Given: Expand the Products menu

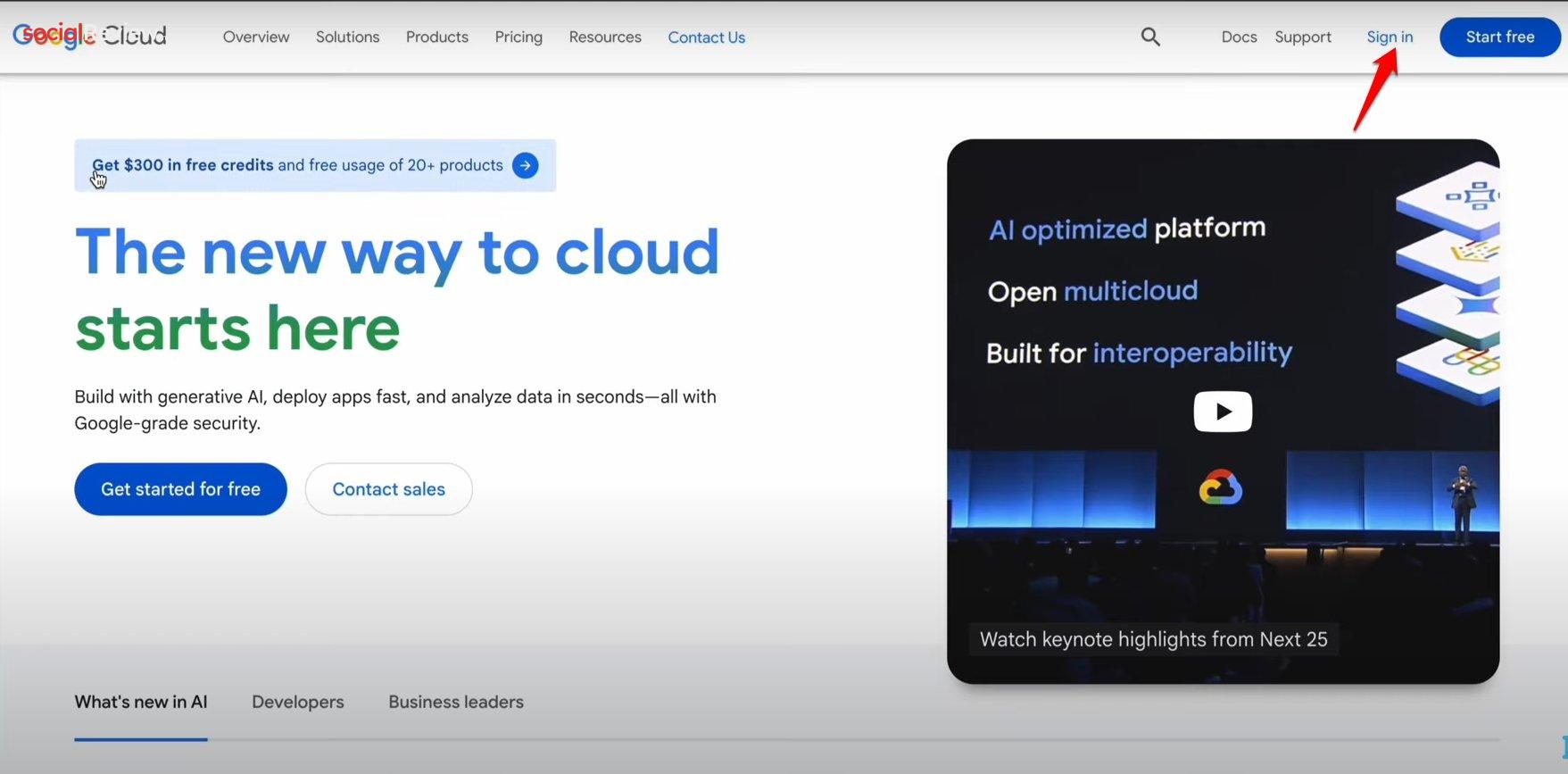Looking at the screenshot, I should (x=436, y=37).
